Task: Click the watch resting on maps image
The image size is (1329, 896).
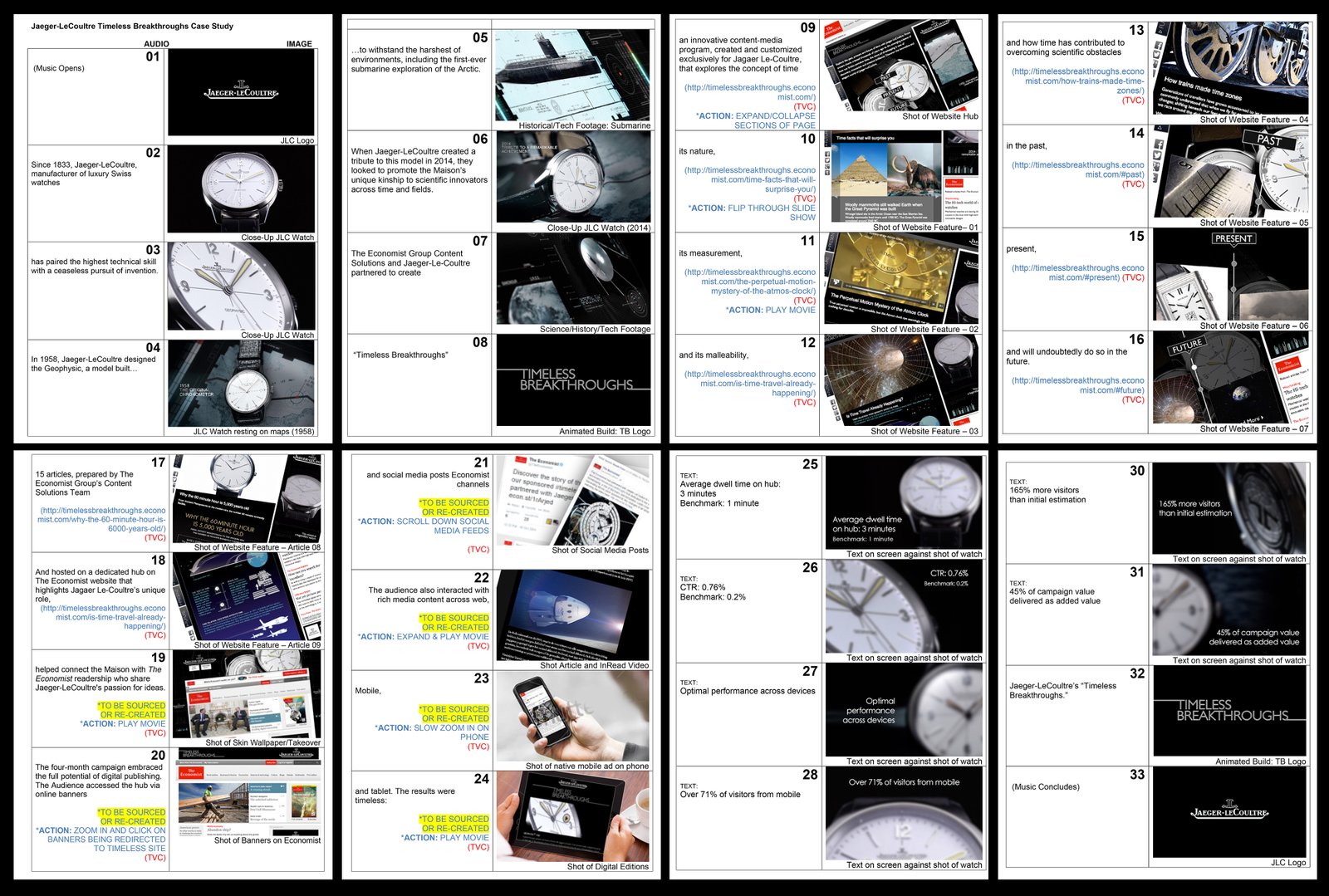Action: [241, 383]
